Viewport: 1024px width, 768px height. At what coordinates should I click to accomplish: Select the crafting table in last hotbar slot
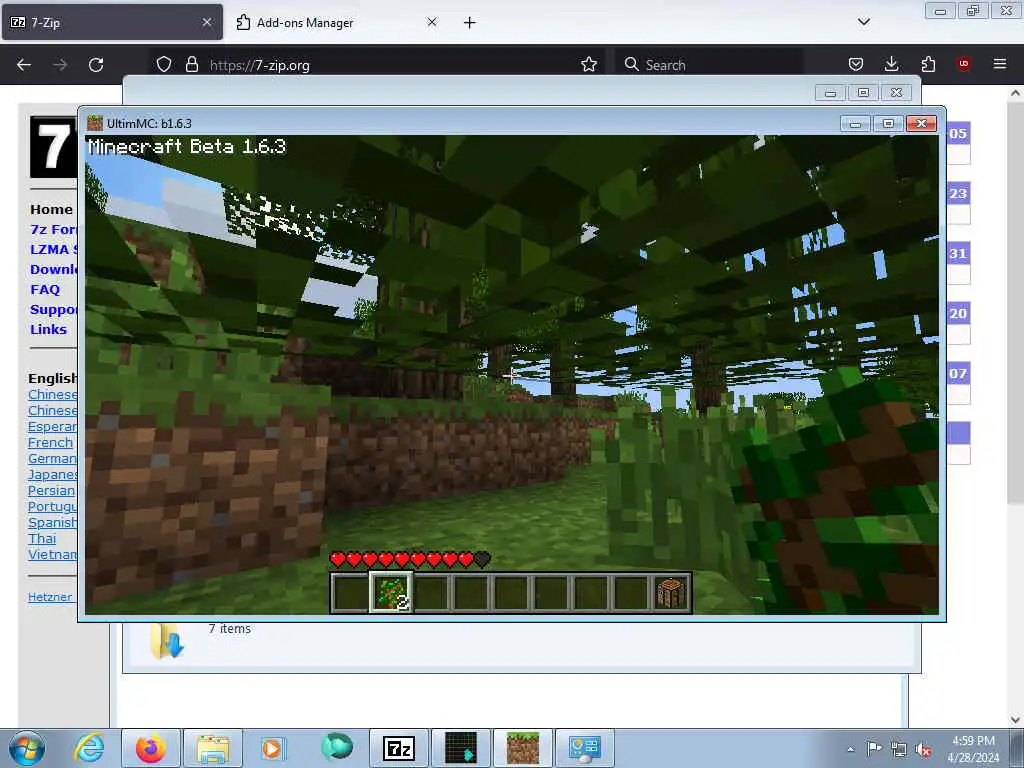(671, 593)
